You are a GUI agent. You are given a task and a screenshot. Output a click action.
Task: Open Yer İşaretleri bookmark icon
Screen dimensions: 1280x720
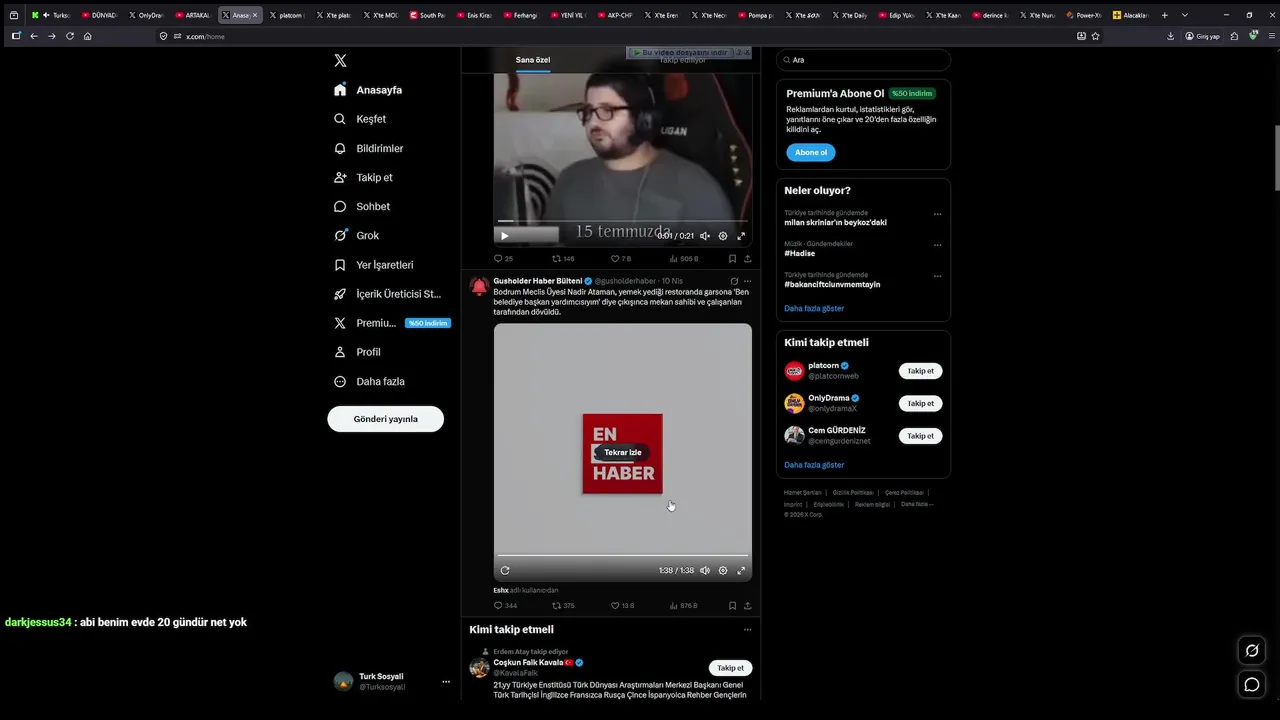tap(340, 265)
